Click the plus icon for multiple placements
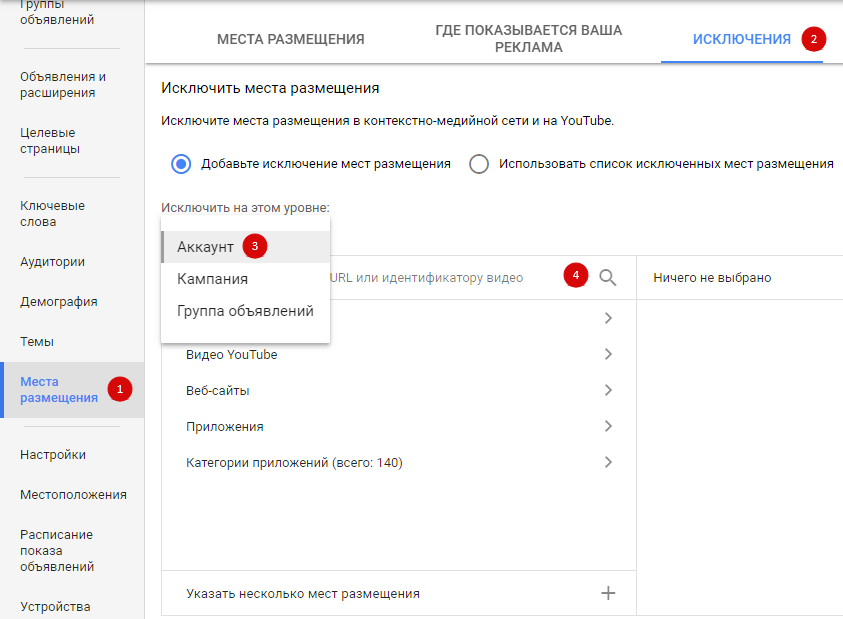The height and width of the screenshot is (619, 843). [x=608, y=593]
